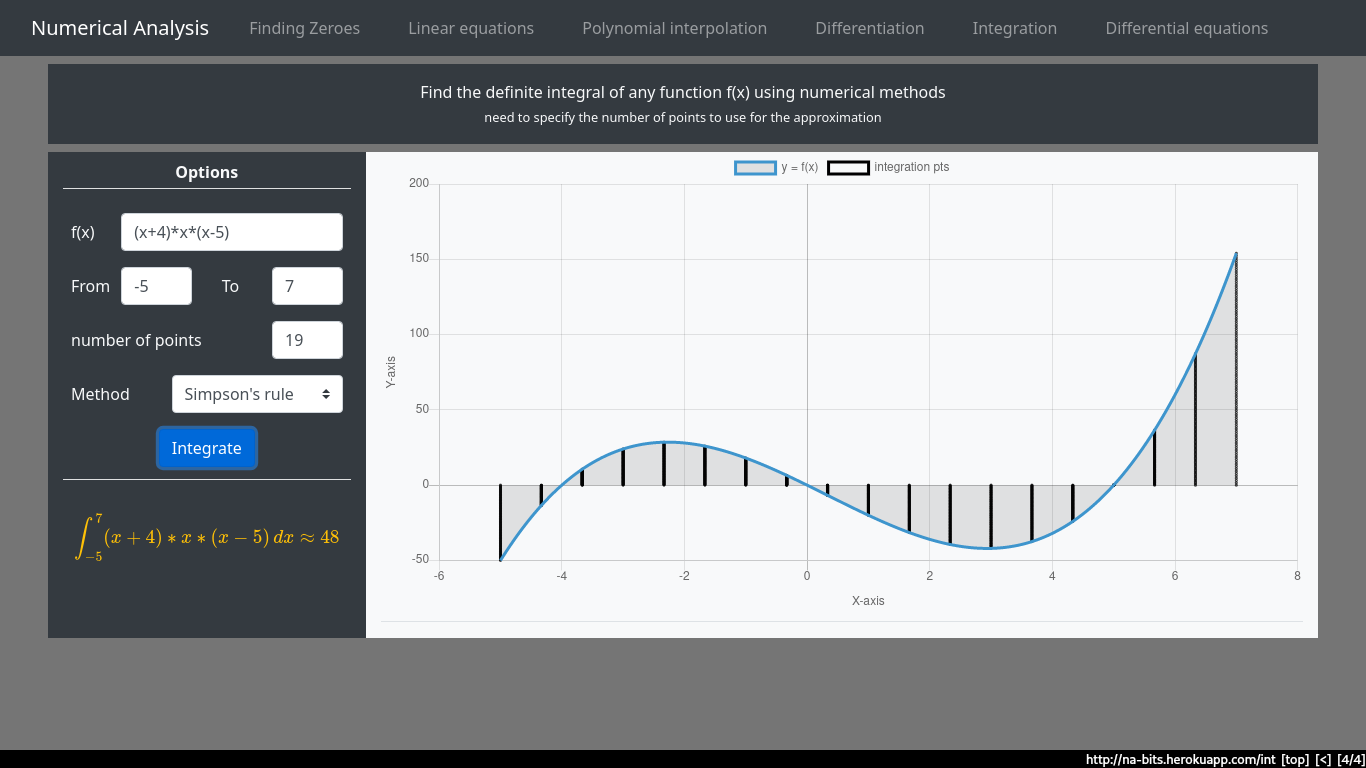The height and width of the screenshot is (768, 1366).
Task: Open Polynomial interpolation page
Action: (x=674, y=28)
